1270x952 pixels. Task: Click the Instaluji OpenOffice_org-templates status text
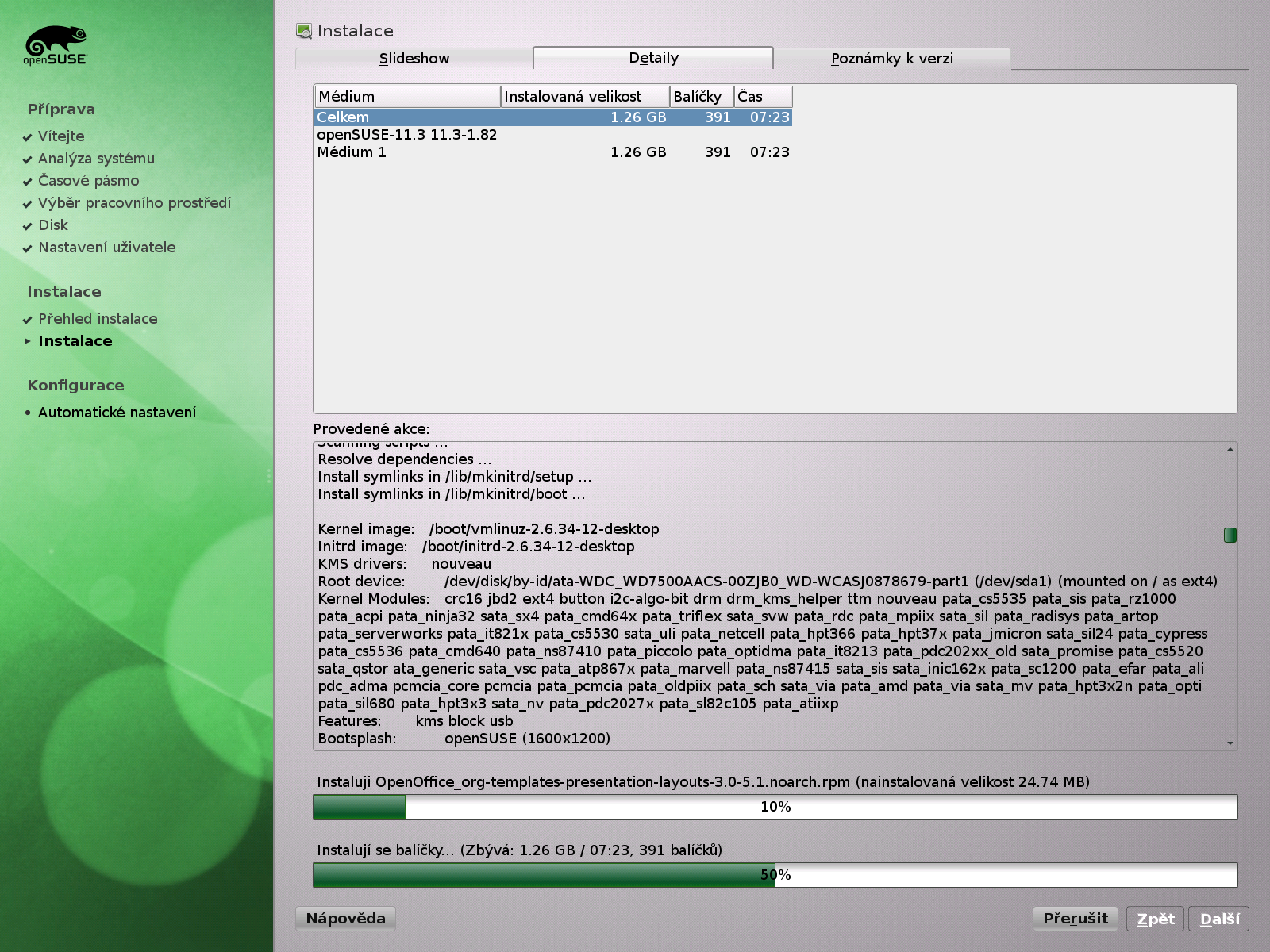click(703, 782)
